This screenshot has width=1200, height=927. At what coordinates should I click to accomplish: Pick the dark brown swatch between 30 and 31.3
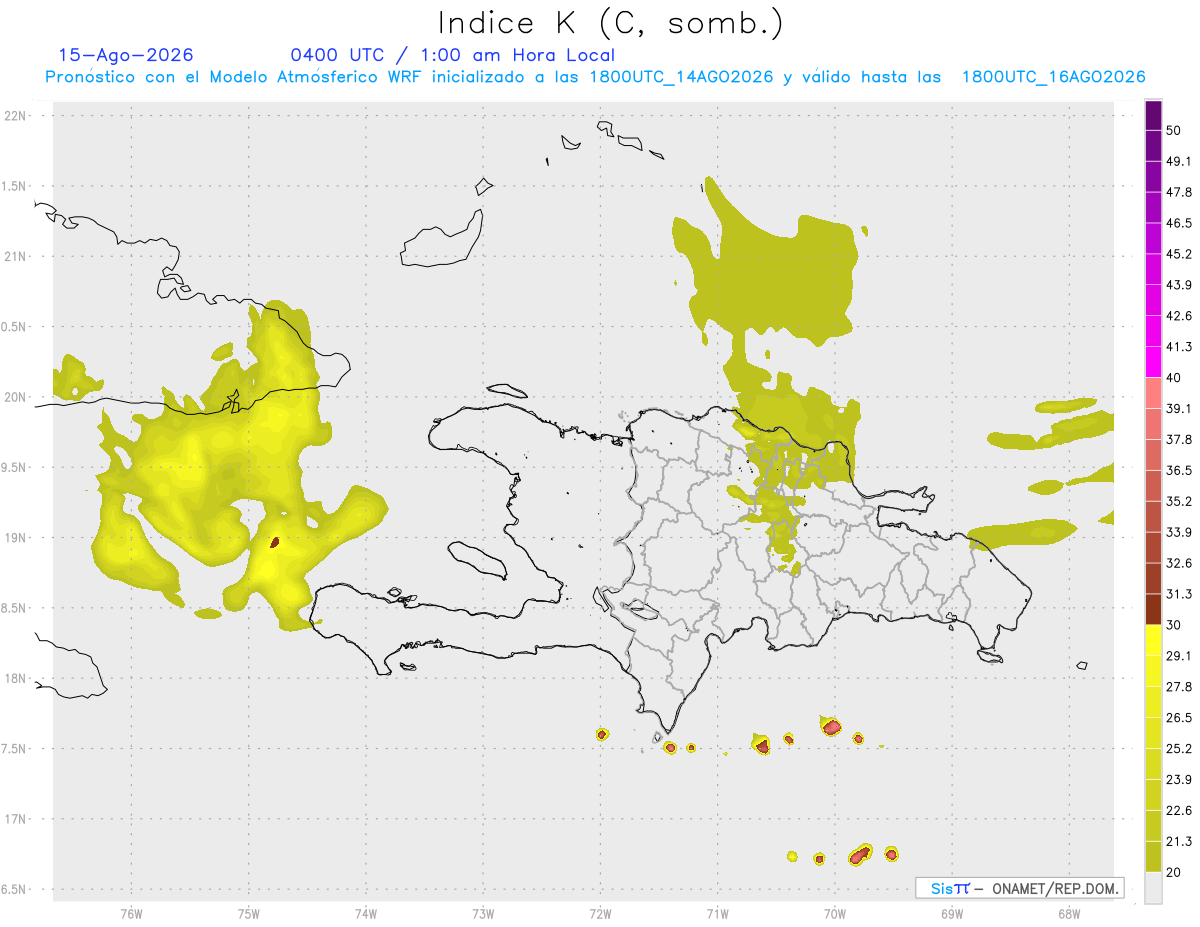click(1153, 609)
